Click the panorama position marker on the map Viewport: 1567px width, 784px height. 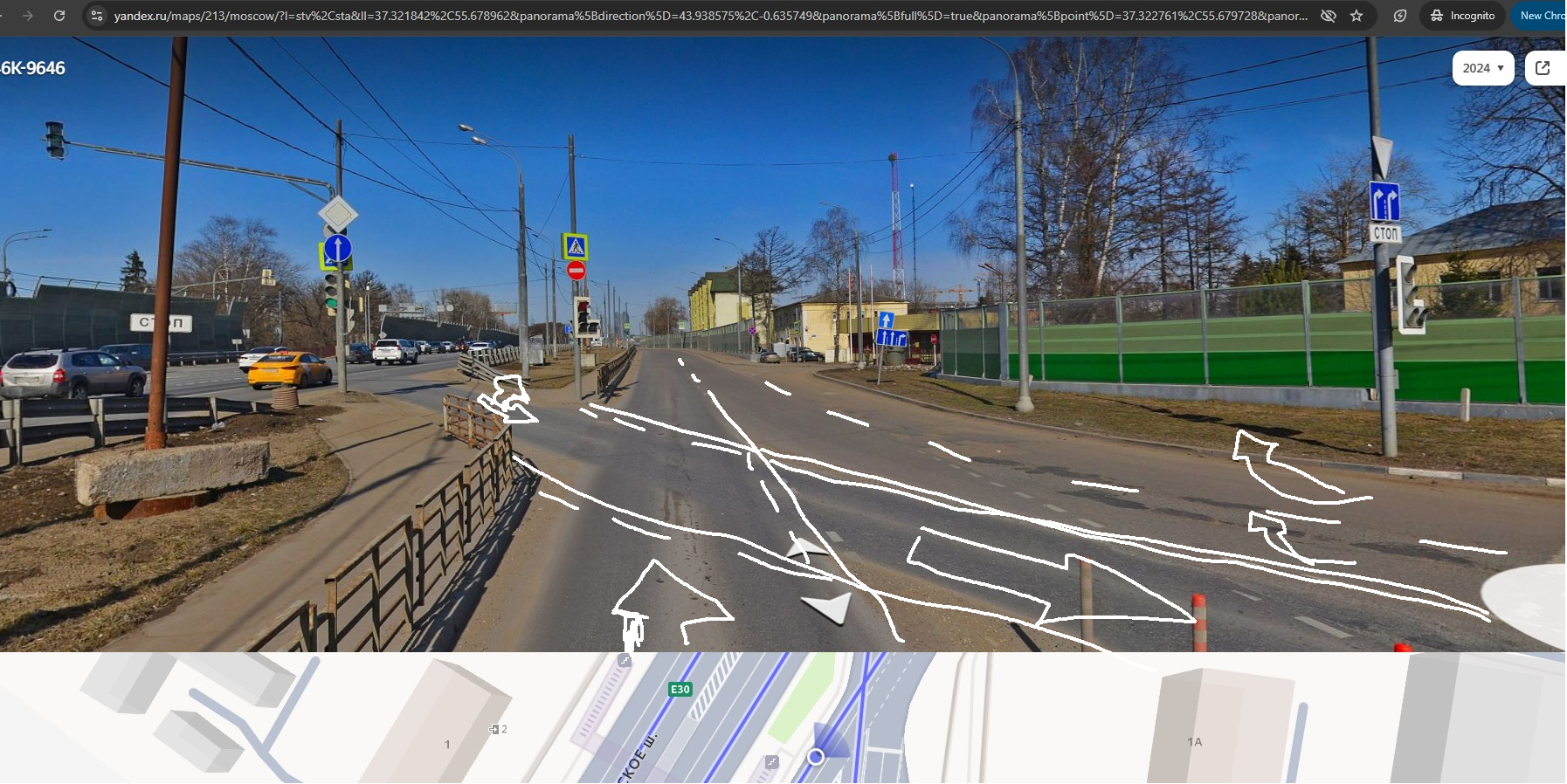point(816,757)
